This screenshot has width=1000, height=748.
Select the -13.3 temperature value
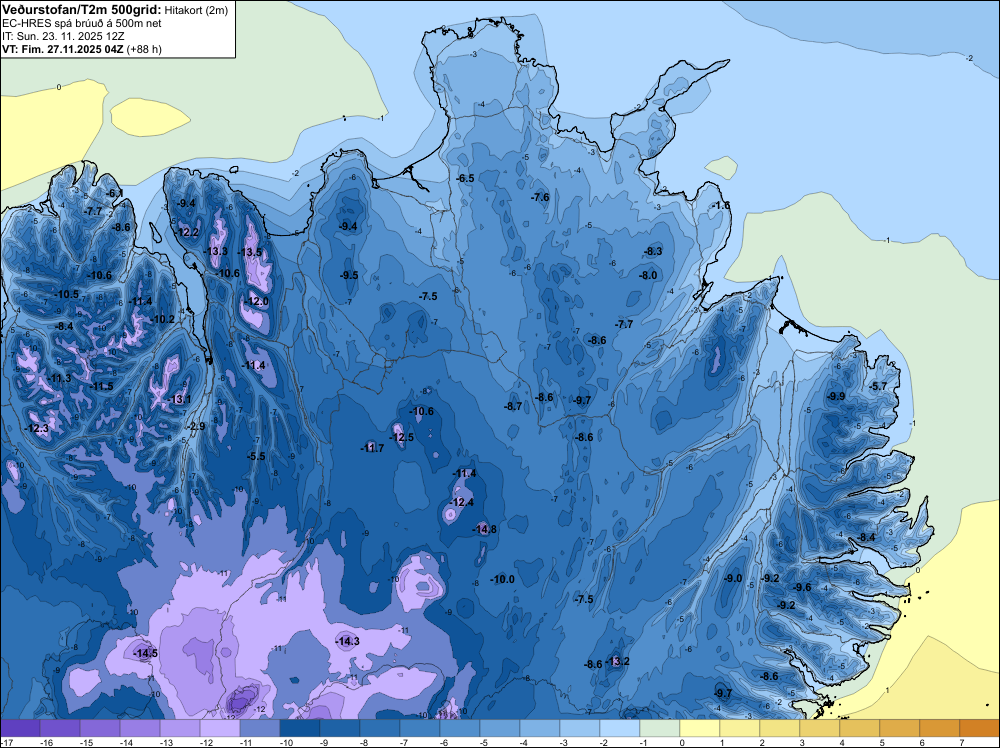pyautogui.click(x=216, y=251)
